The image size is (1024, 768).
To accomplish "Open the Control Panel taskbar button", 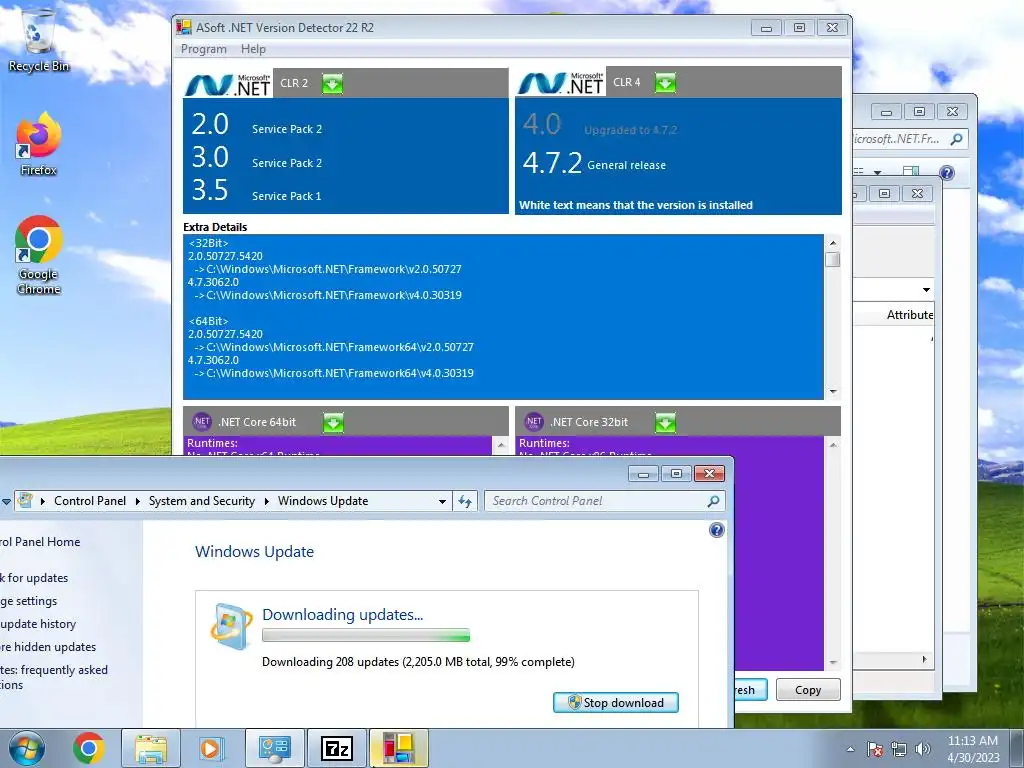I will tap(274, 748).
